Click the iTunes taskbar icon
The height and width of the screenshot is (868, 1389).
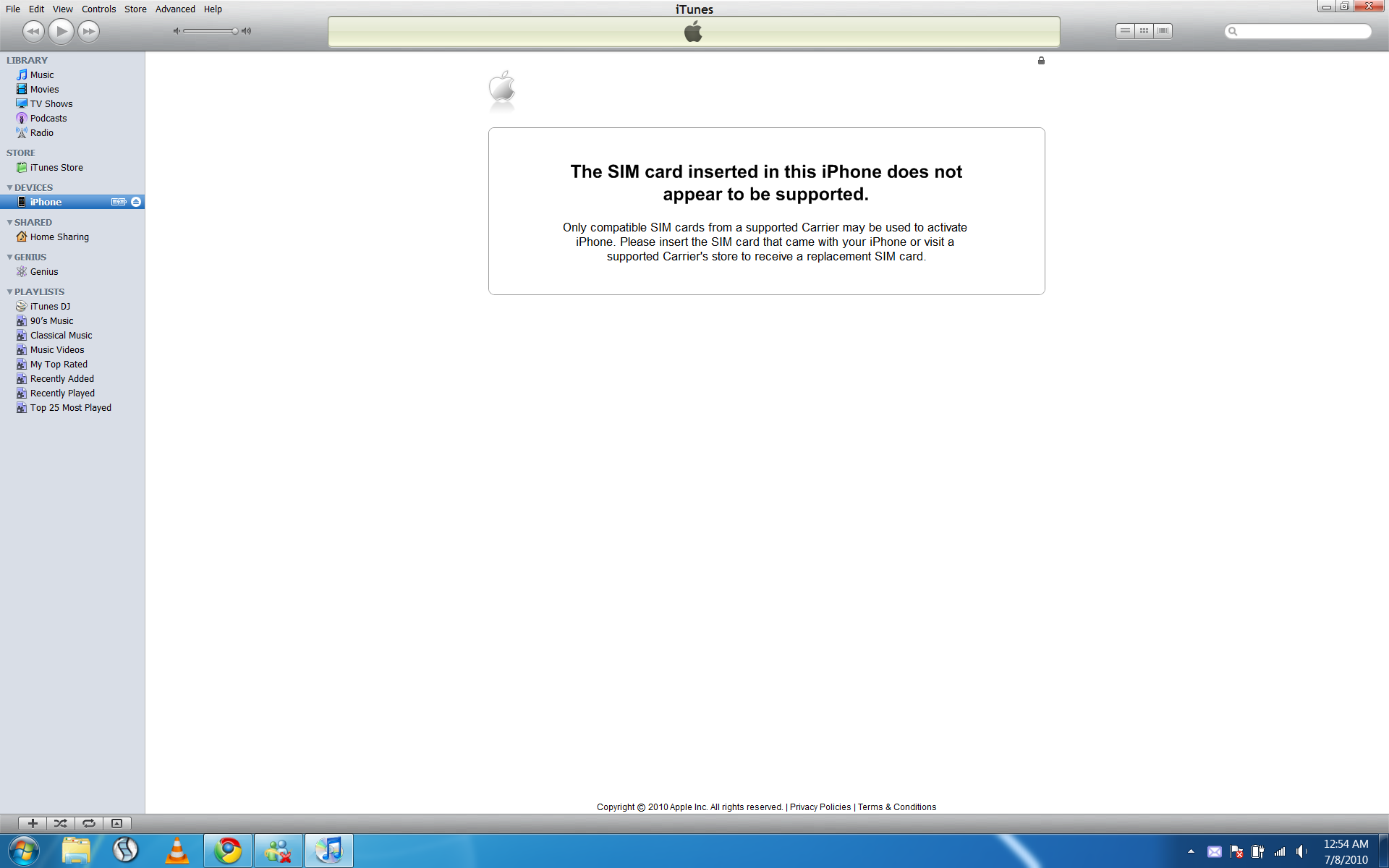coord(329,851)
